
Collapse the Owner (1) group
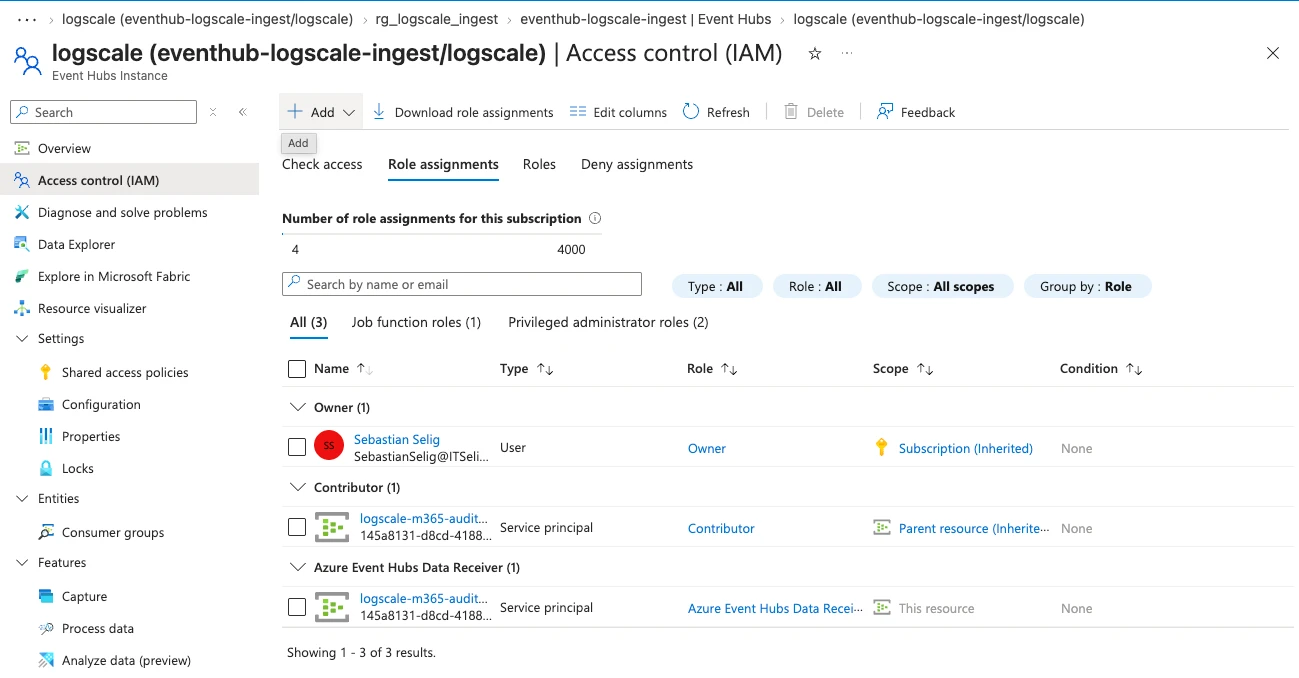point(297,407)
